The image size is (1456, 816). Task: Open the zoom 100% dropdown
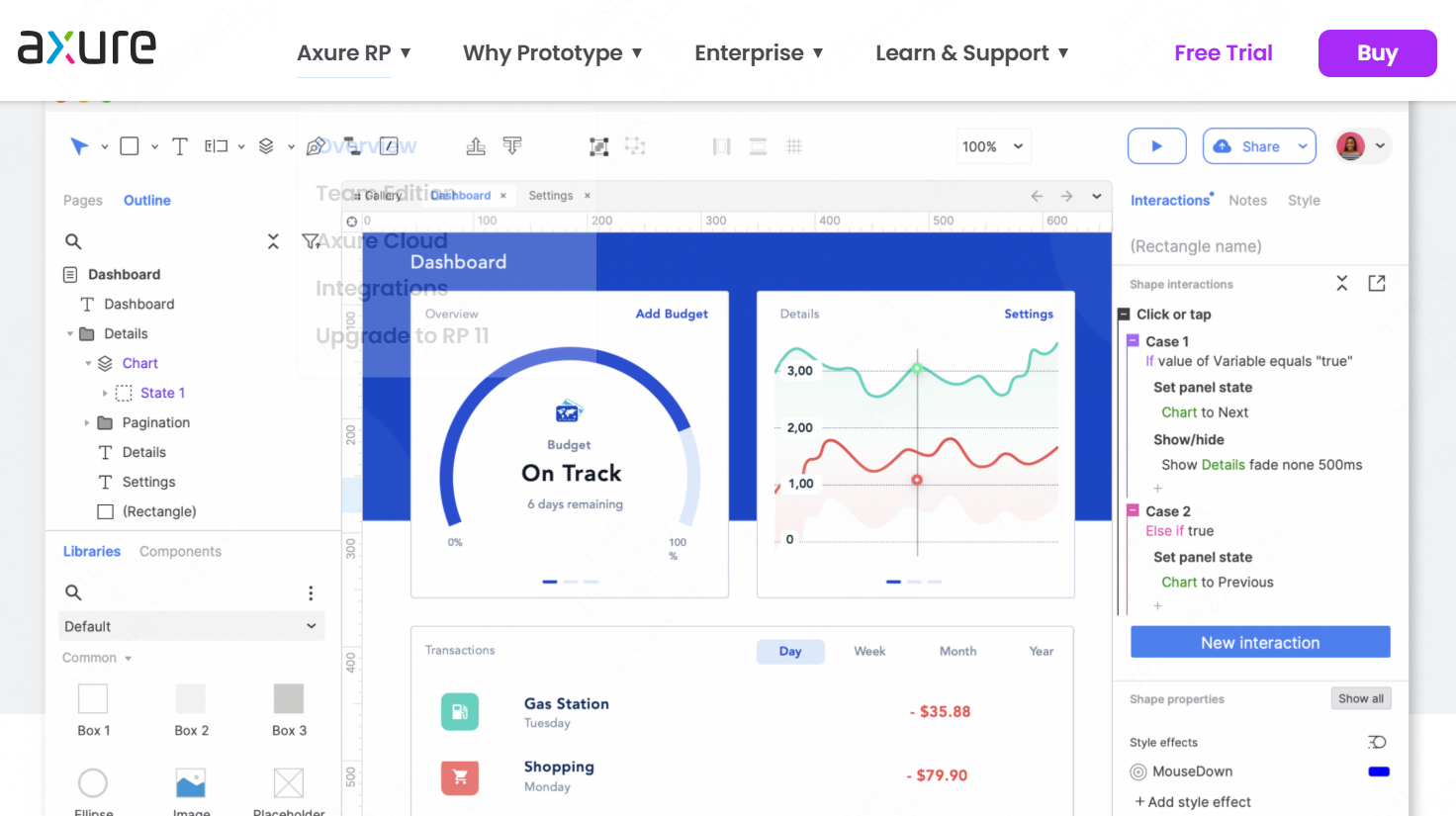tap(994, 146)
